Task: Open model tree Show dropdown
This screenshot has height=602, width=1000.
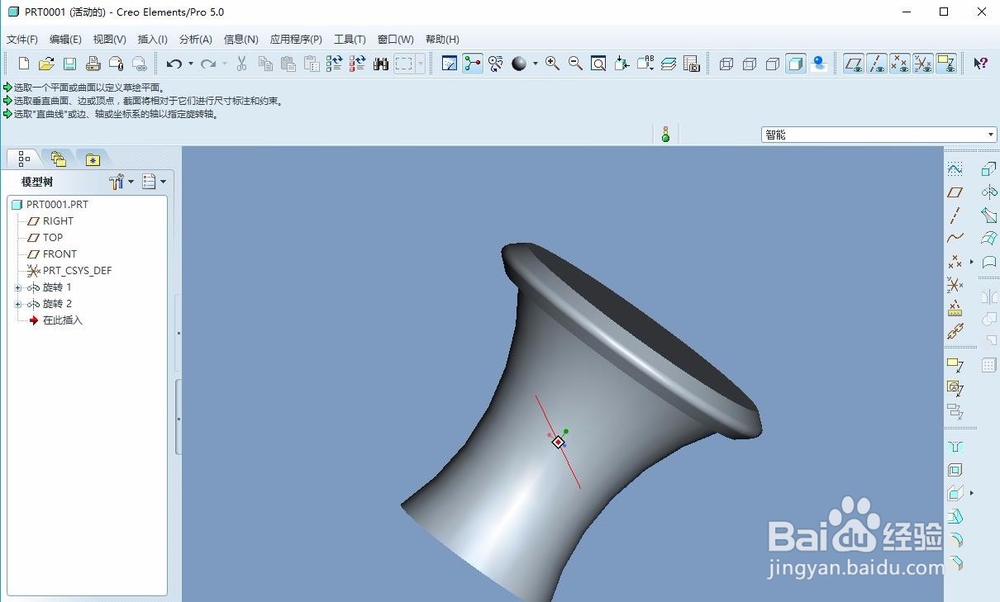Action: click(x=154, y=182)
